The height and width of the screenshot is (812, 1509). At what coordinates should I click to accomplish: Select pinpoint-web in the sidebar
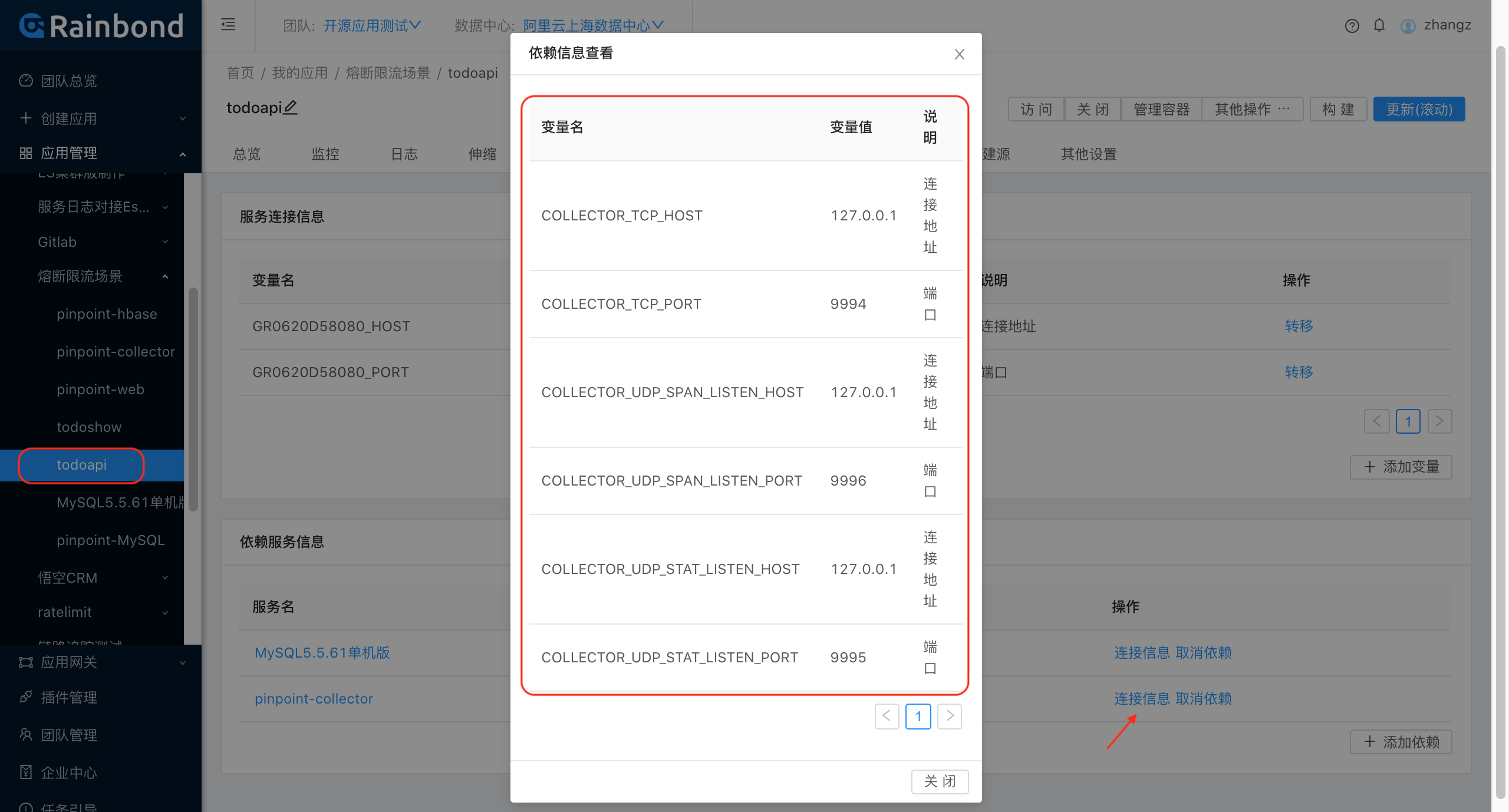tap(100, 390)
